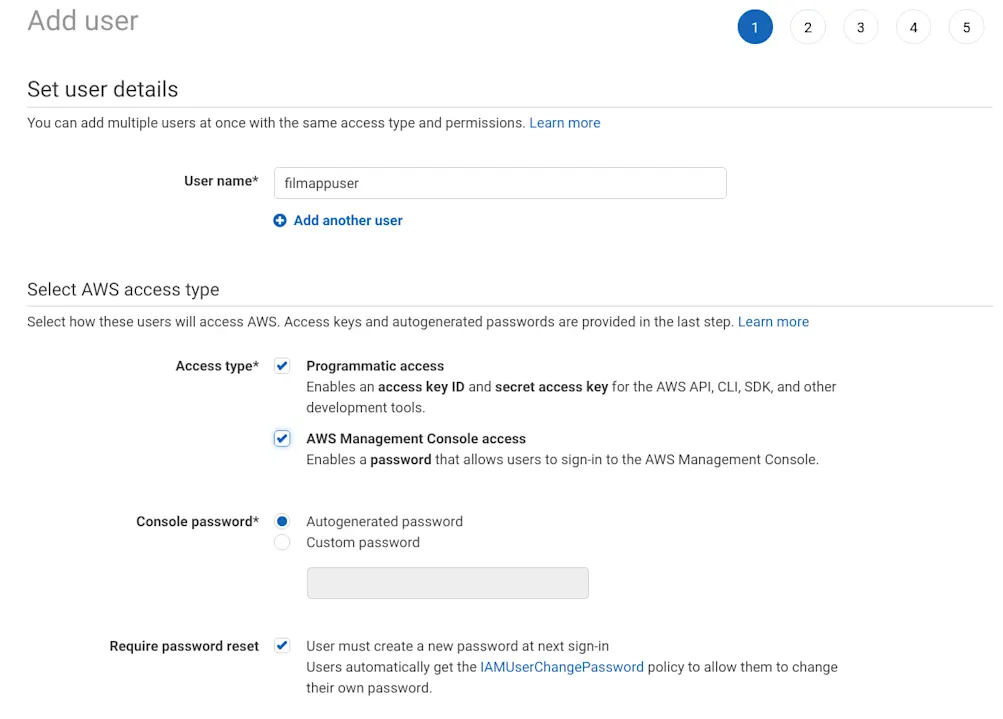The height and width of the screenshot is (719, 1003).
Task: Uncheck AWS Management Console access
Action: pyautogui.click(x=282, y=439)
